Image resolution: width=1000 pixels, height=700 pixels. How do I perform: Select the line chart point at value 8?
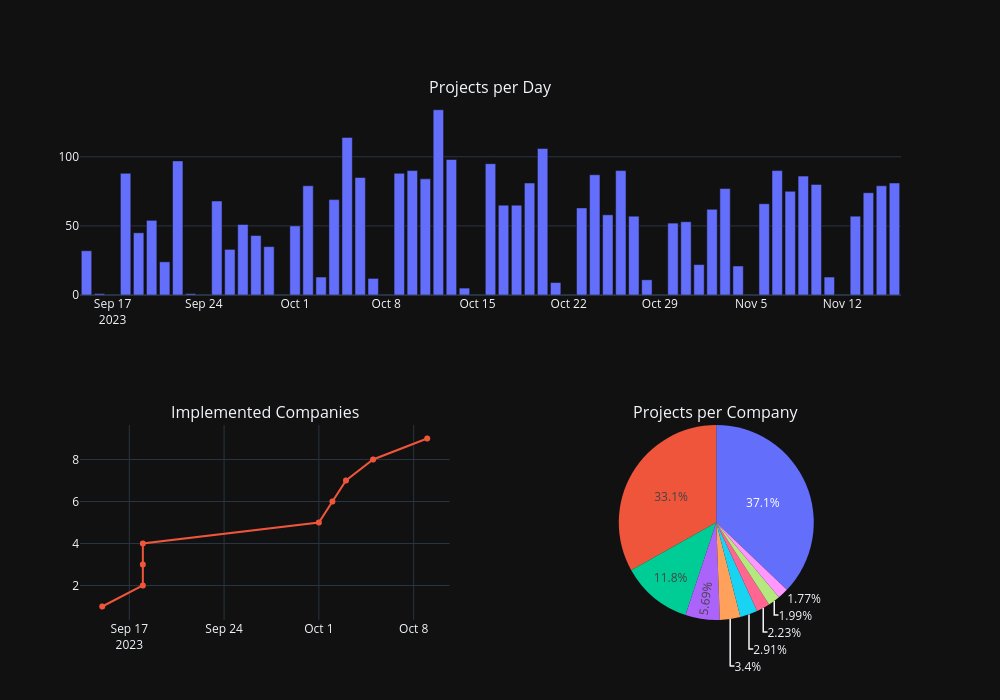point(373,459)
